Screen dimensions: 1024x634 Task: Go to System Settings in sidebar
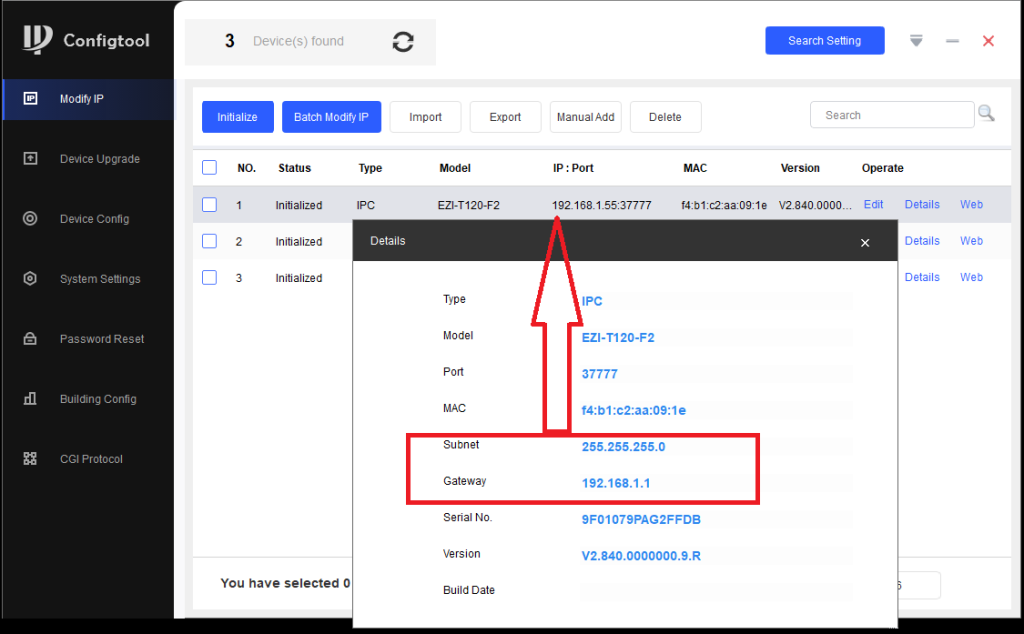99,279
